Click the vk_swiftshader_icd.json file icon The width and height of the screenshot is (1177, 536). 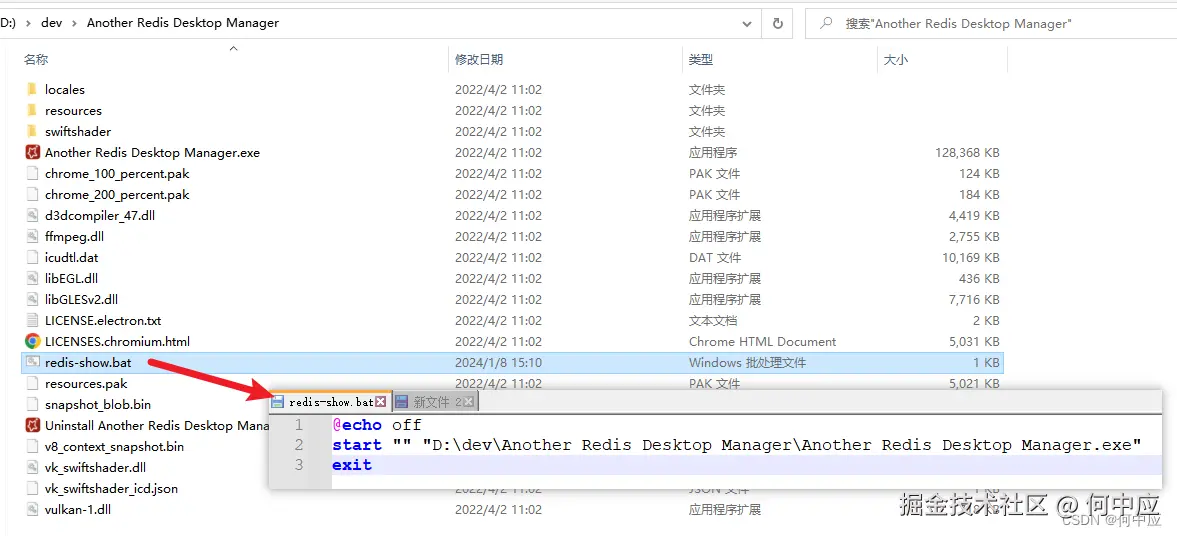tap(32, 489)
